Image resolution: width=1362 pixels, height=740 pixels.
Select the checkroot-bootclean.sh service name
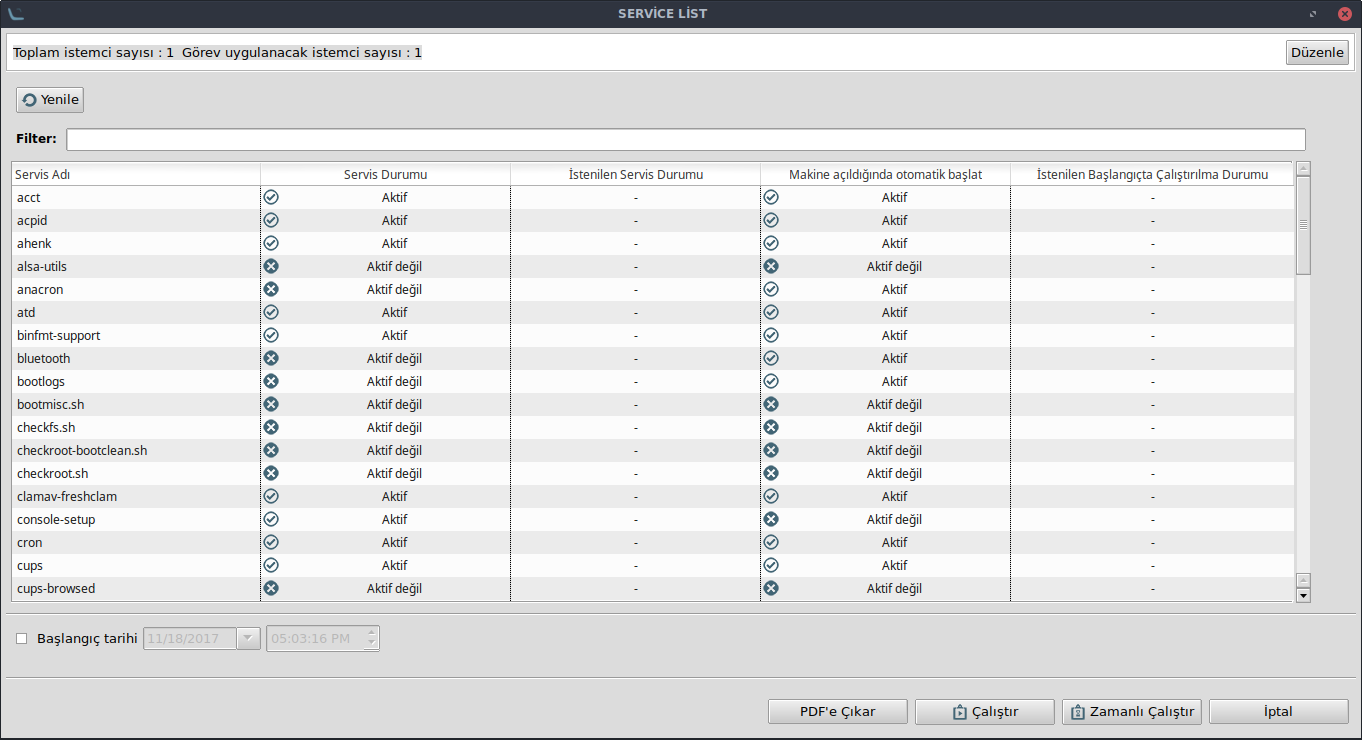click(x=82, y=450)
